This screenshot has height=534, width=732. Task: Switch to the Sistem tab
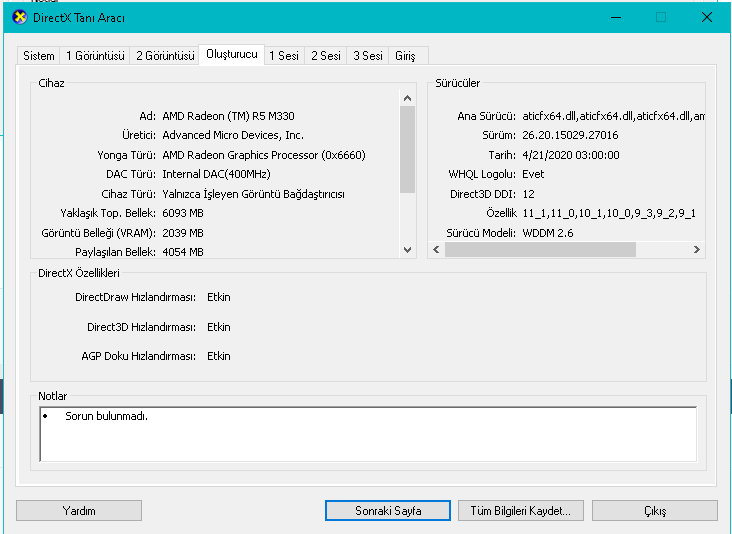click(x=39, y=56)
